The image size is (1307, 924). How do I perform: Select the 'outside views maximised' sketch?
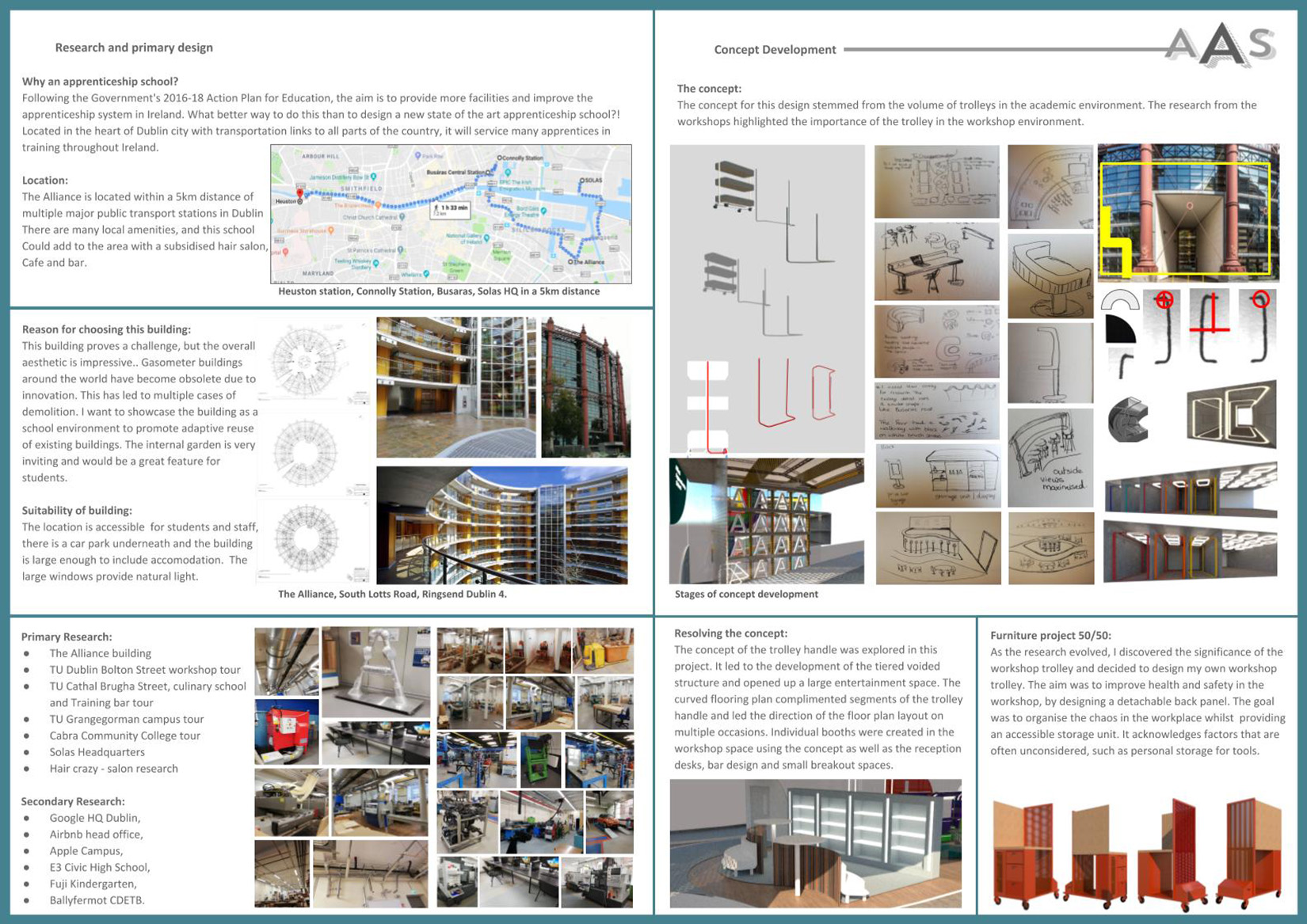[1050, 458]
